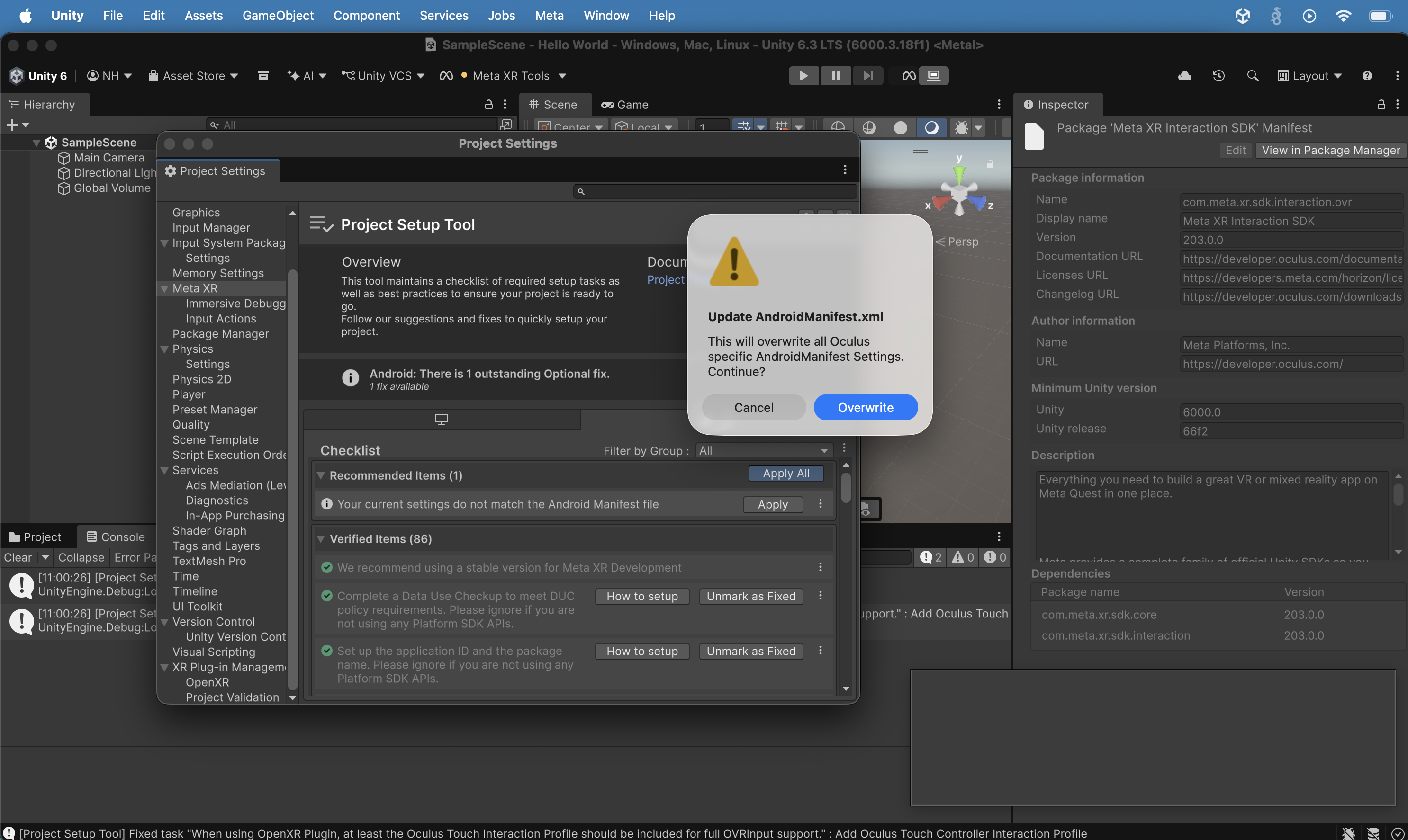Open the Layout dropdown

tap(1309, 76)
